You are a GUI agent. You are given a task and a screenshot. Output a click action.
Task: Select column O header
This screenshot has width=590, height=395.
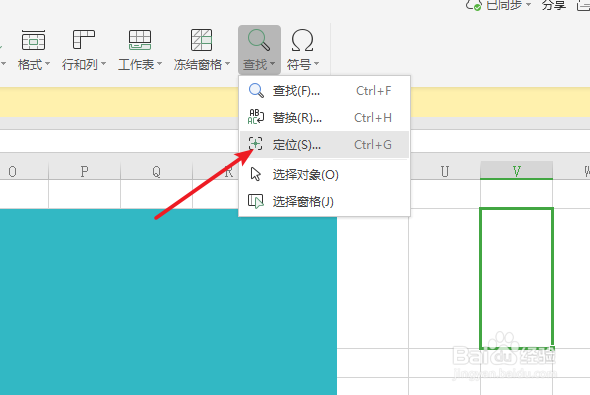(23, 171)
